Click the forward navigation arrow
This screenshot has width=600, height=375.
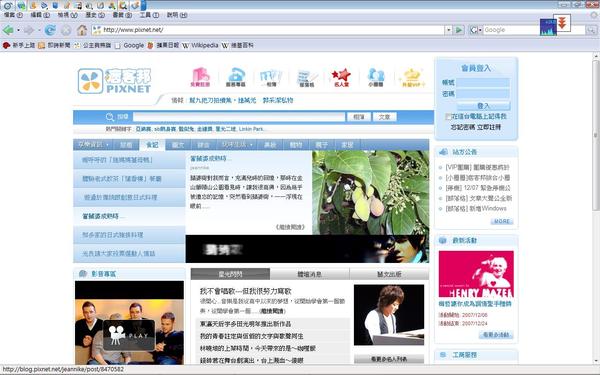[x=28, y=30]
